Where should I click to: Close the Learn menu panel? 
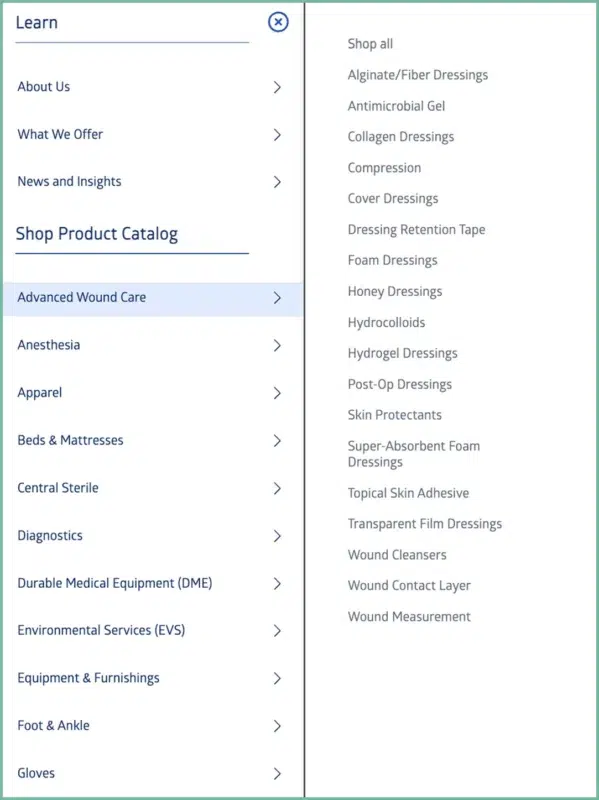[277, 22]
